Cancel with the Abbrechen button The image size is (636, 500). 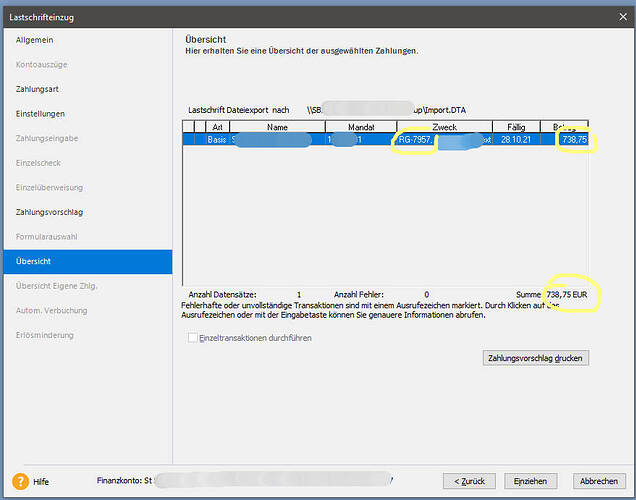point(599,481)
